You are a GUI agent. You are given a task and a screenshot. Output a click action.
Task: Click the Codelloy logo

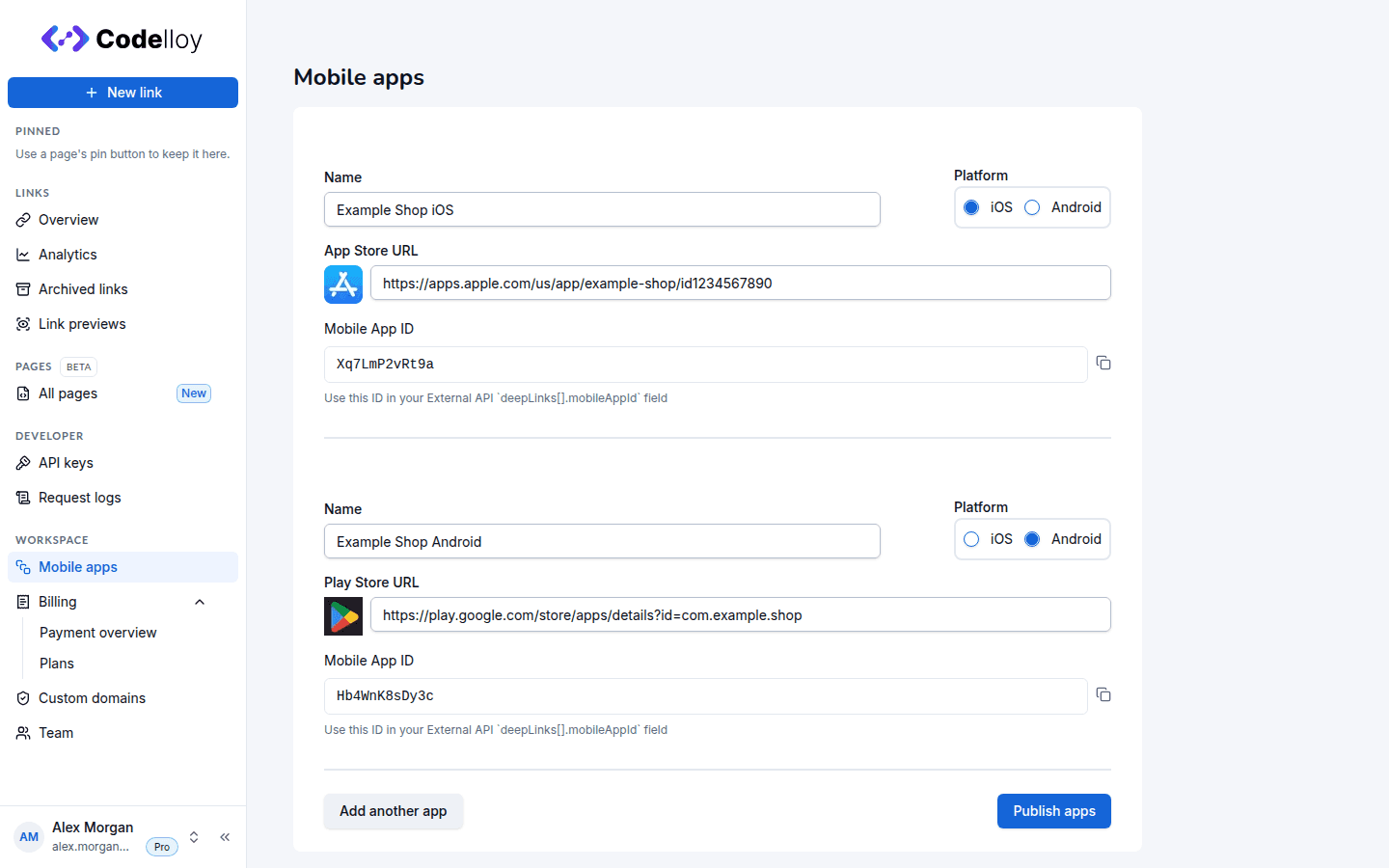click(122, 39)
